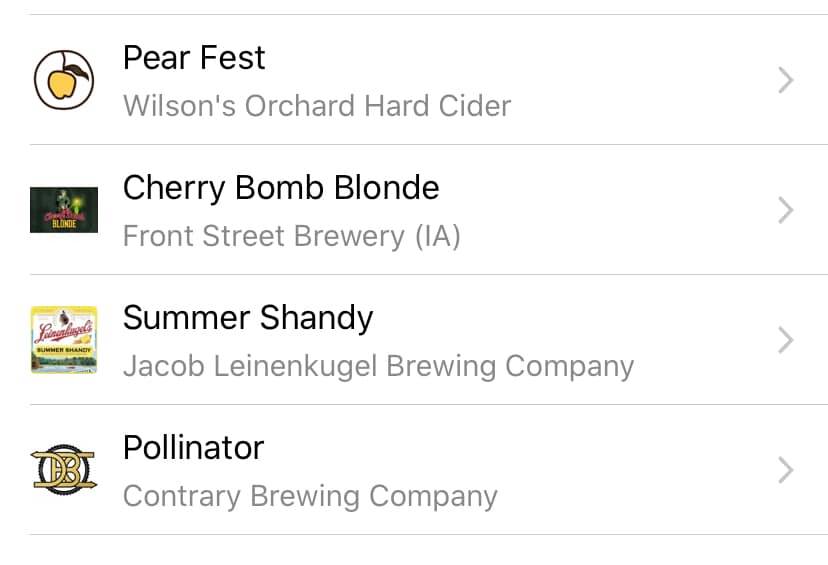Select the Cherry Bomb Blonde title text

point(281,188)
